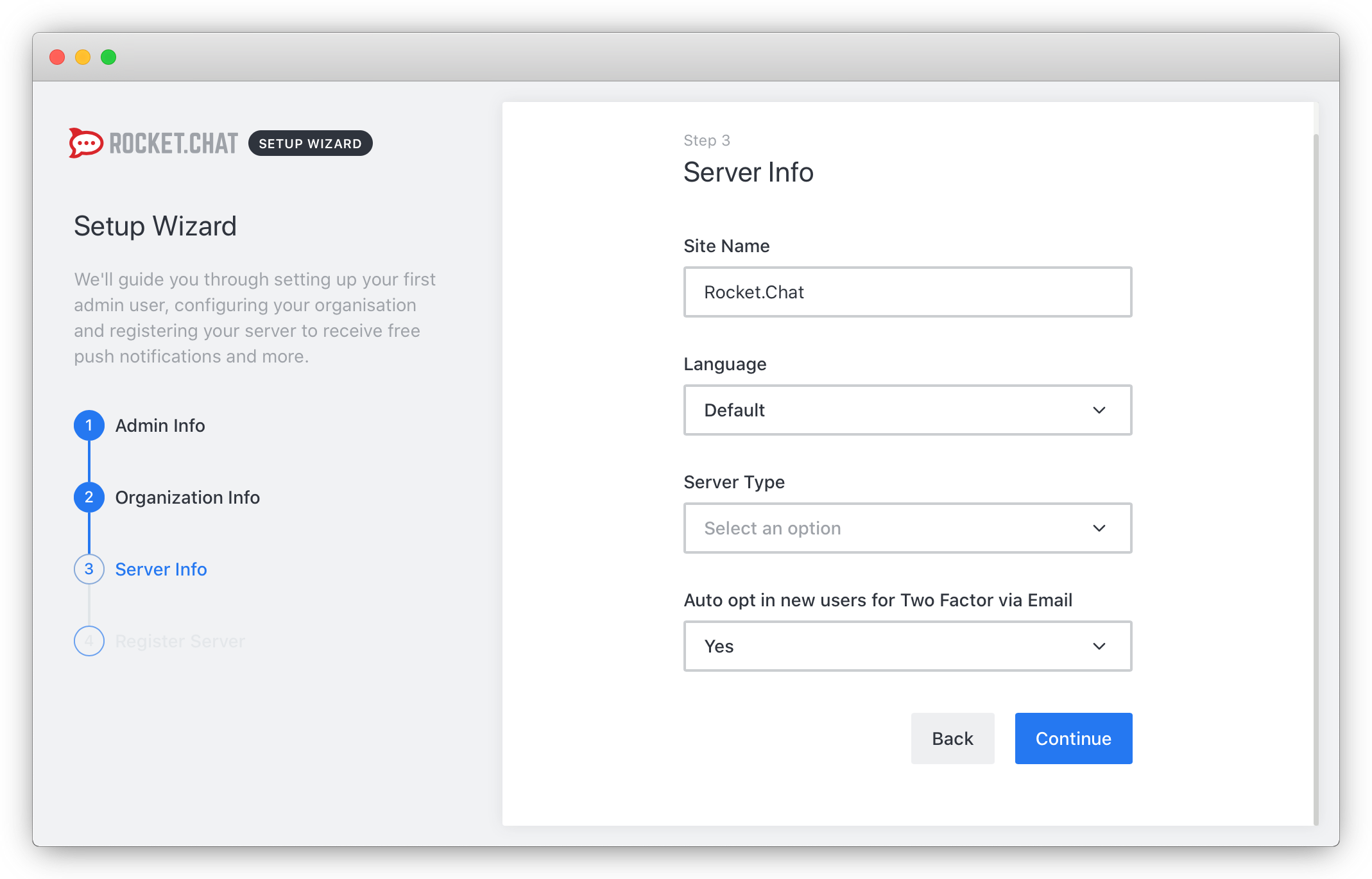This screenshot has width=1372, height=879.
Task: Click the step 1 circle icon
Action: click(89, 425)
